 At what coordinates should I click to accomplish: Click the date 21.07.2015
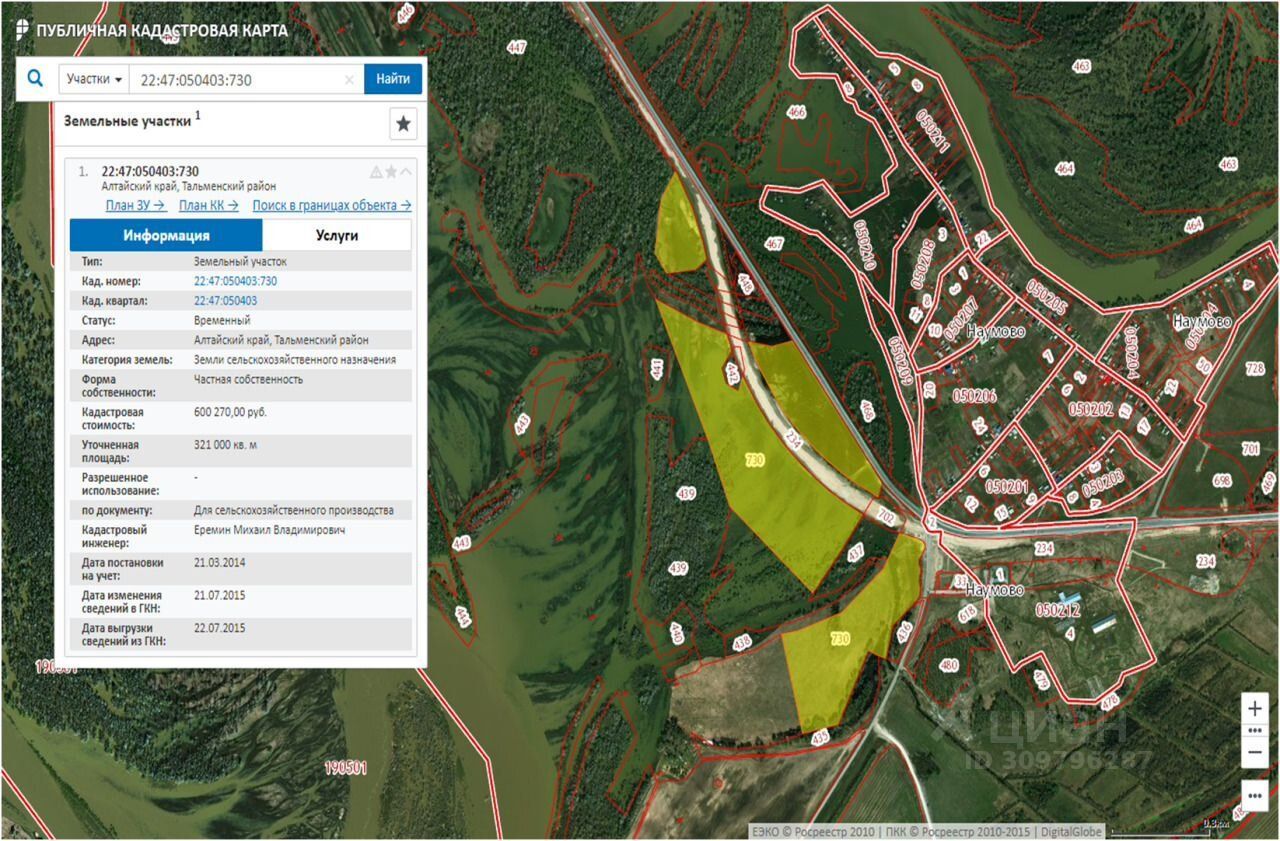click(x=219, y=596)
